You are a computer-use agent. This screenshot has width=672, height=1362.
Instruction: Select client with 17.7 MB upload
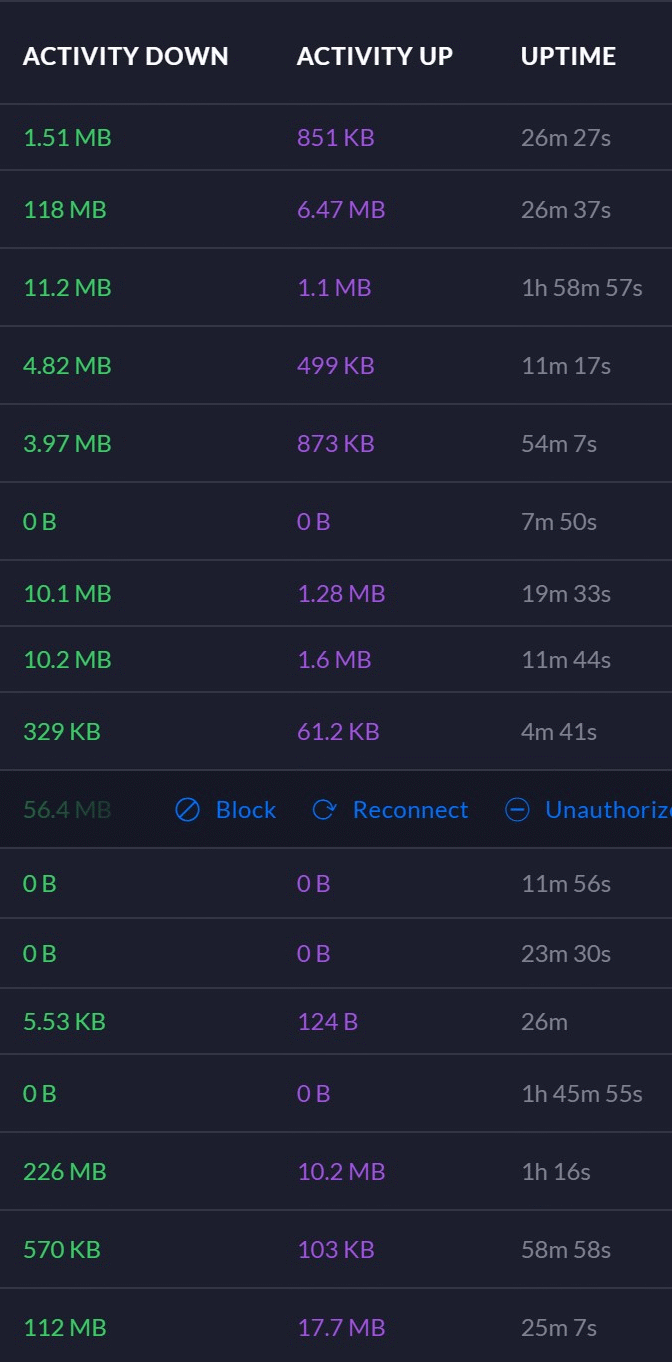(336, 1328)
